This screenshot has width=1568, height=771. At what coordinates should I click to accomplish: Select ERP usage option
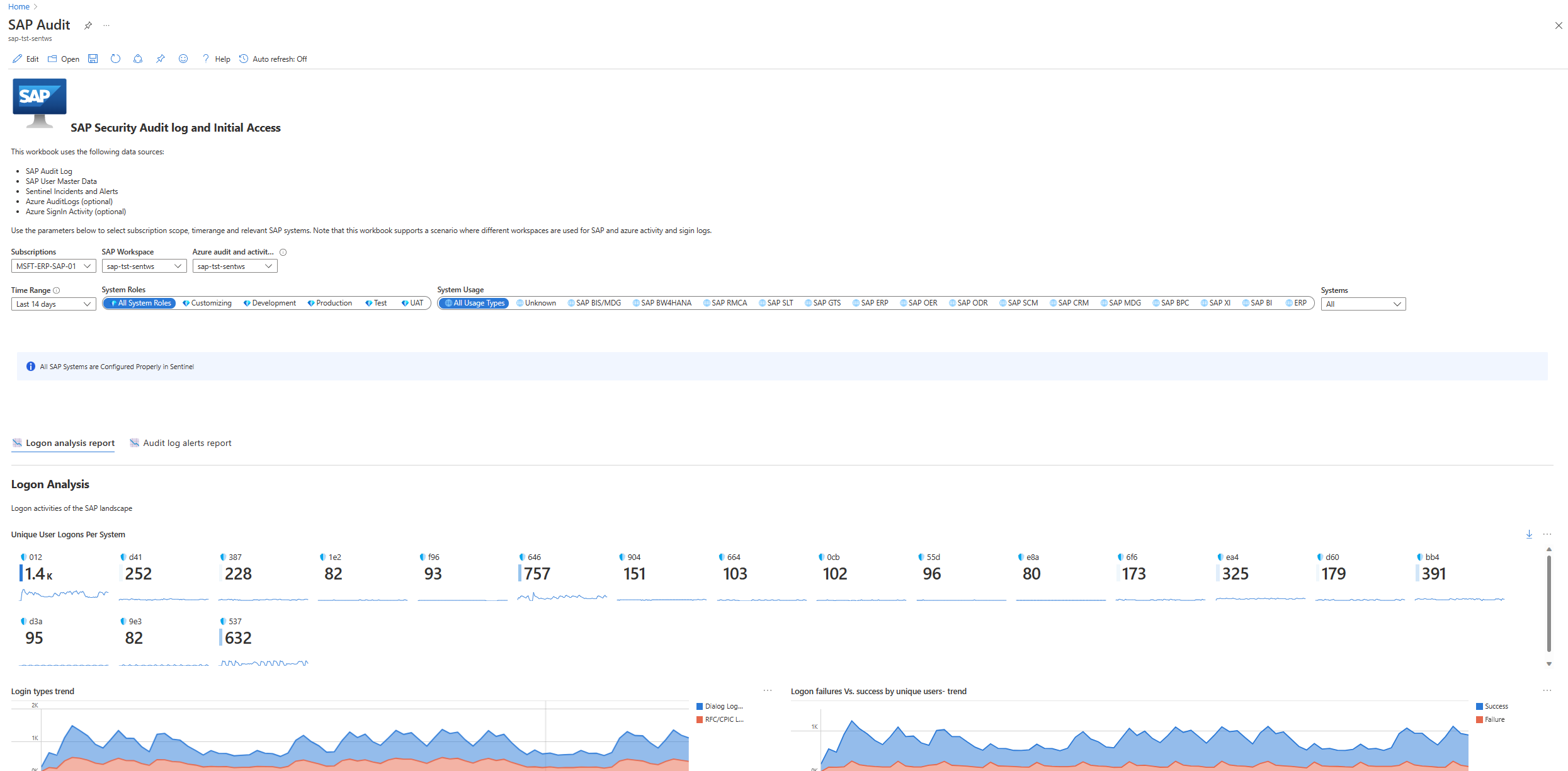[x=1296, y=303]
